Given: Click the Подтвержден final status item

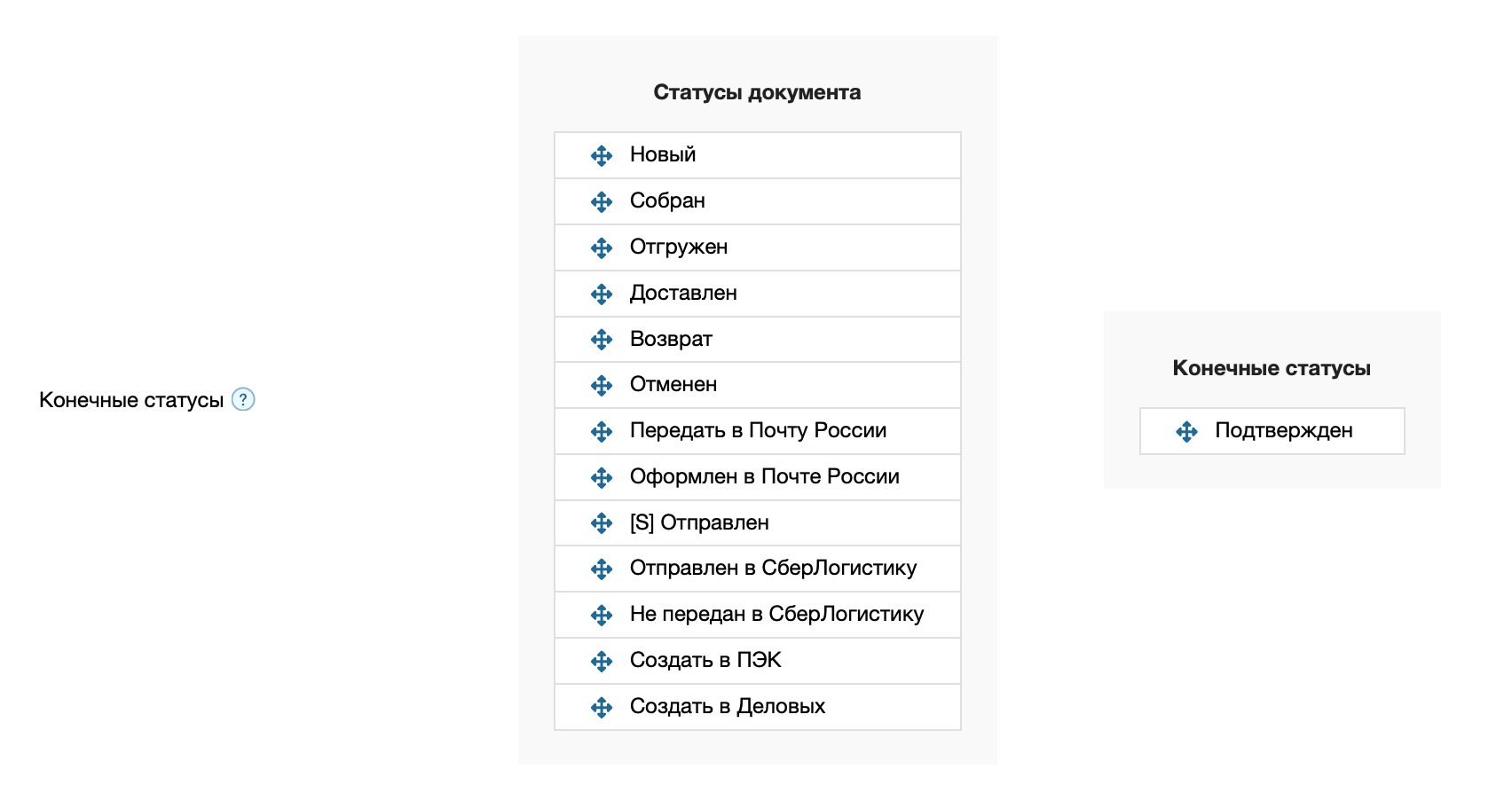Looking at the screenshot, I should pyautogui.click(x=1283, y=431).
